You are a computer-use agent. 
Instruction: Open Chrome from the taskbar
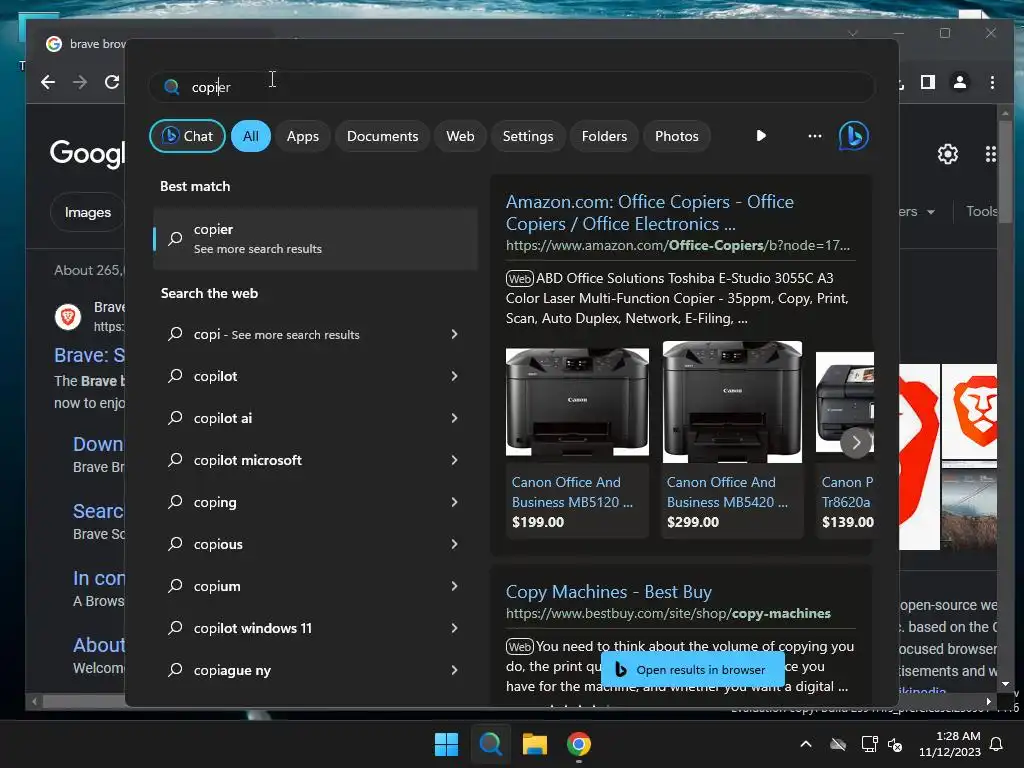(x=579, y=744)
